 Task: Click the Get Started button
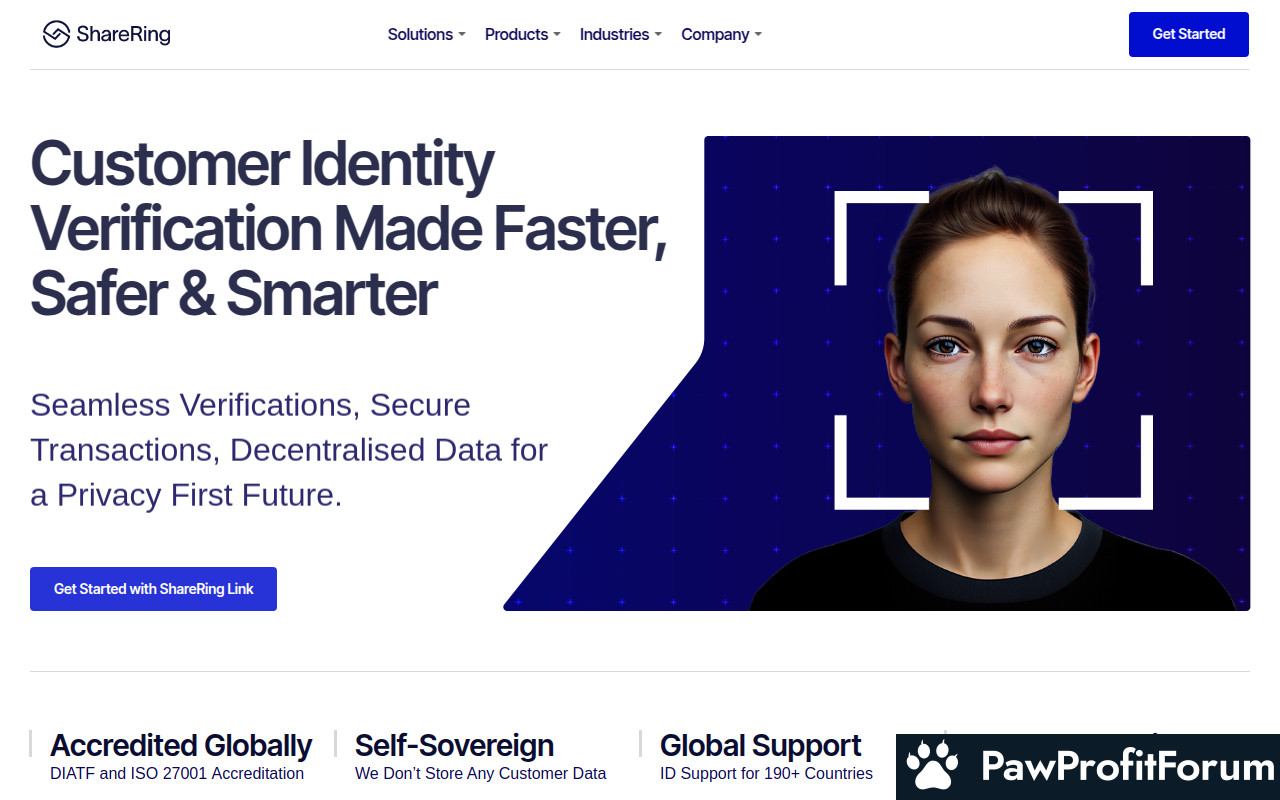[1189, 34]
